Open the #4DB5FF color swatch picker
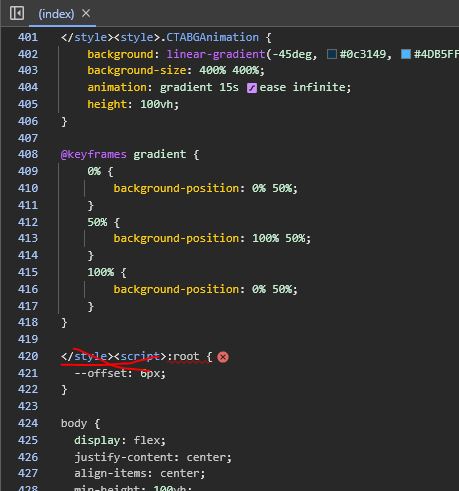The image size is (459, 491). click(x=406, y=54)
